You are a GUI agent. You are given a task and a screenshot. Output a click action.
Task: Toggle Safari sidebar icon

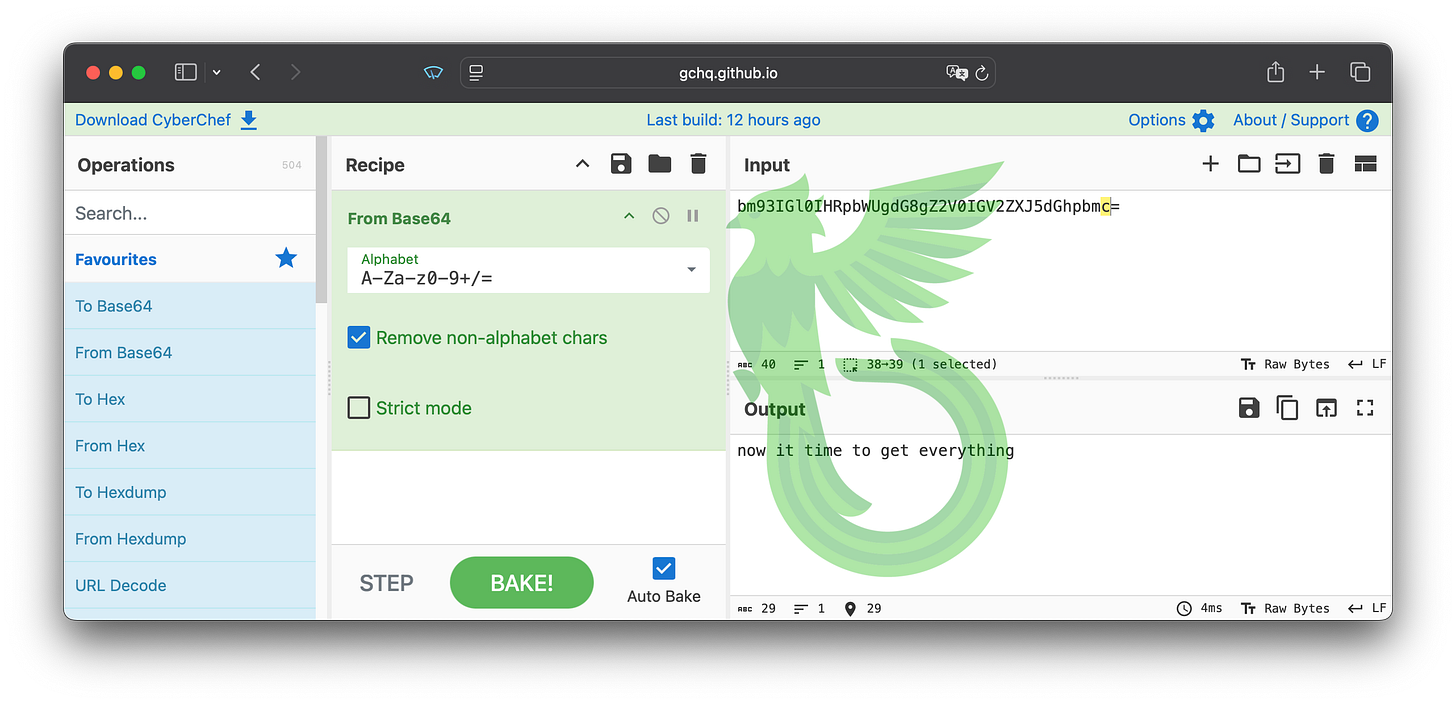(x=186, y=72)
